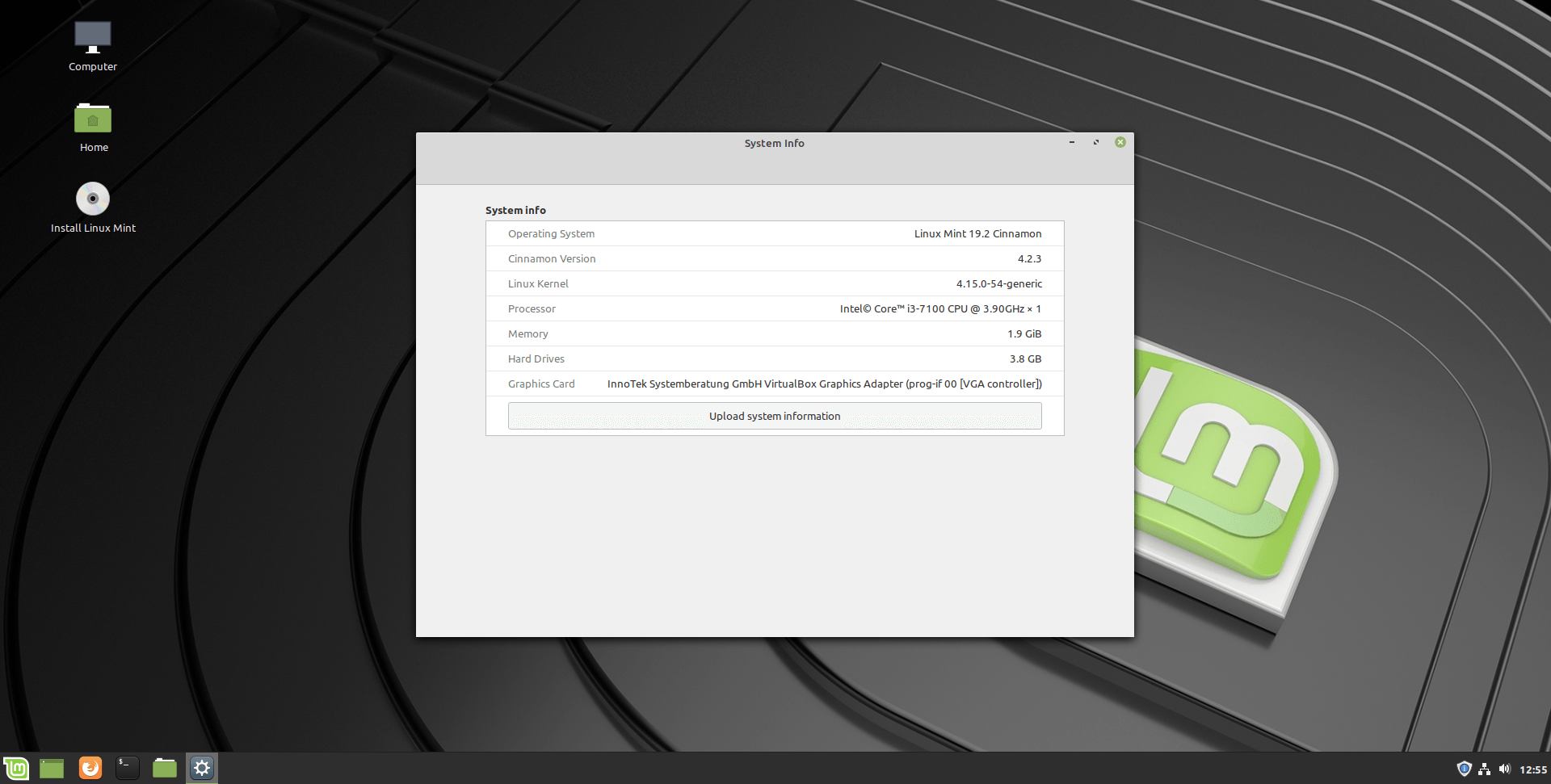Click the Show Desktop taskbar icon
The width and height of the screenshot is (1551, 784).
[52, 768]
